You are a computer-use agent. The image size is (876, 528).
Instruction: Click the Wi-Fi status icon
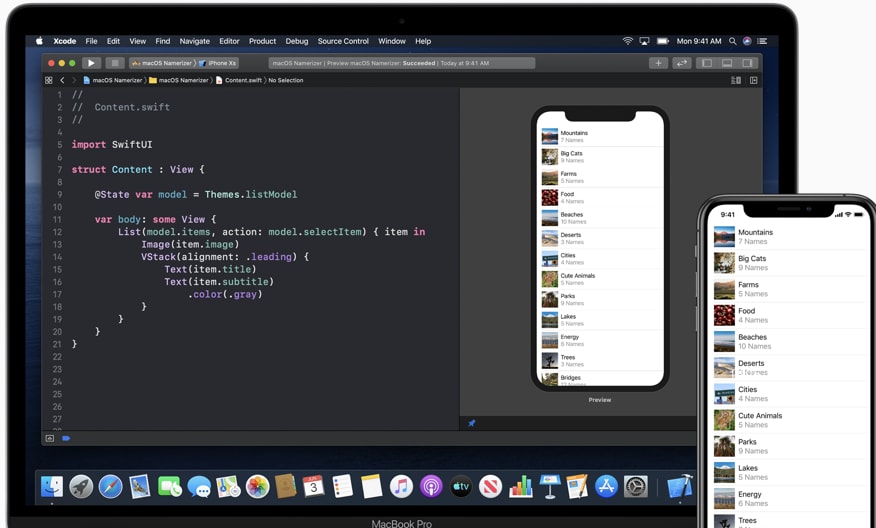coord(628,41)
